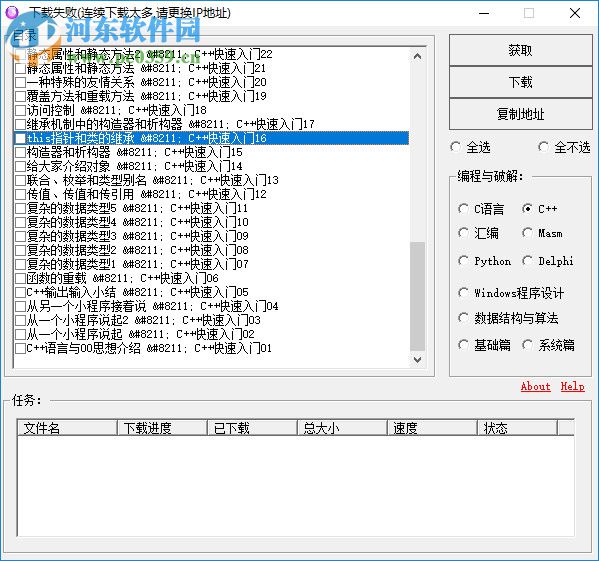Image resolution: width=599 pixels, height=561 pixels.
Task: Click the list scrollbar thumb
Action: pyautogui.click(x=417, y=296)
